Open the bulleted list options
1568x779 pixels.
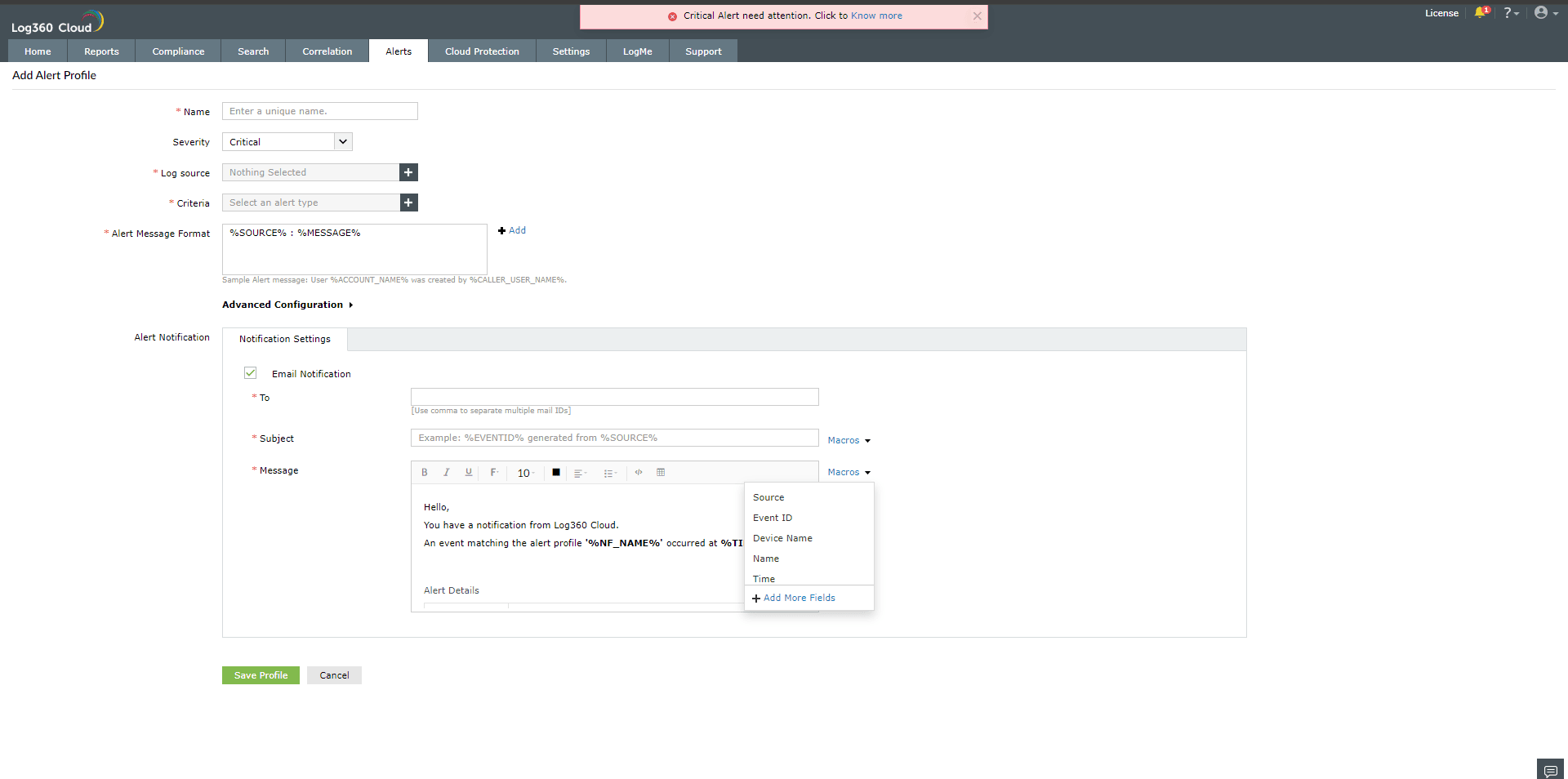(x=610, y=473)
